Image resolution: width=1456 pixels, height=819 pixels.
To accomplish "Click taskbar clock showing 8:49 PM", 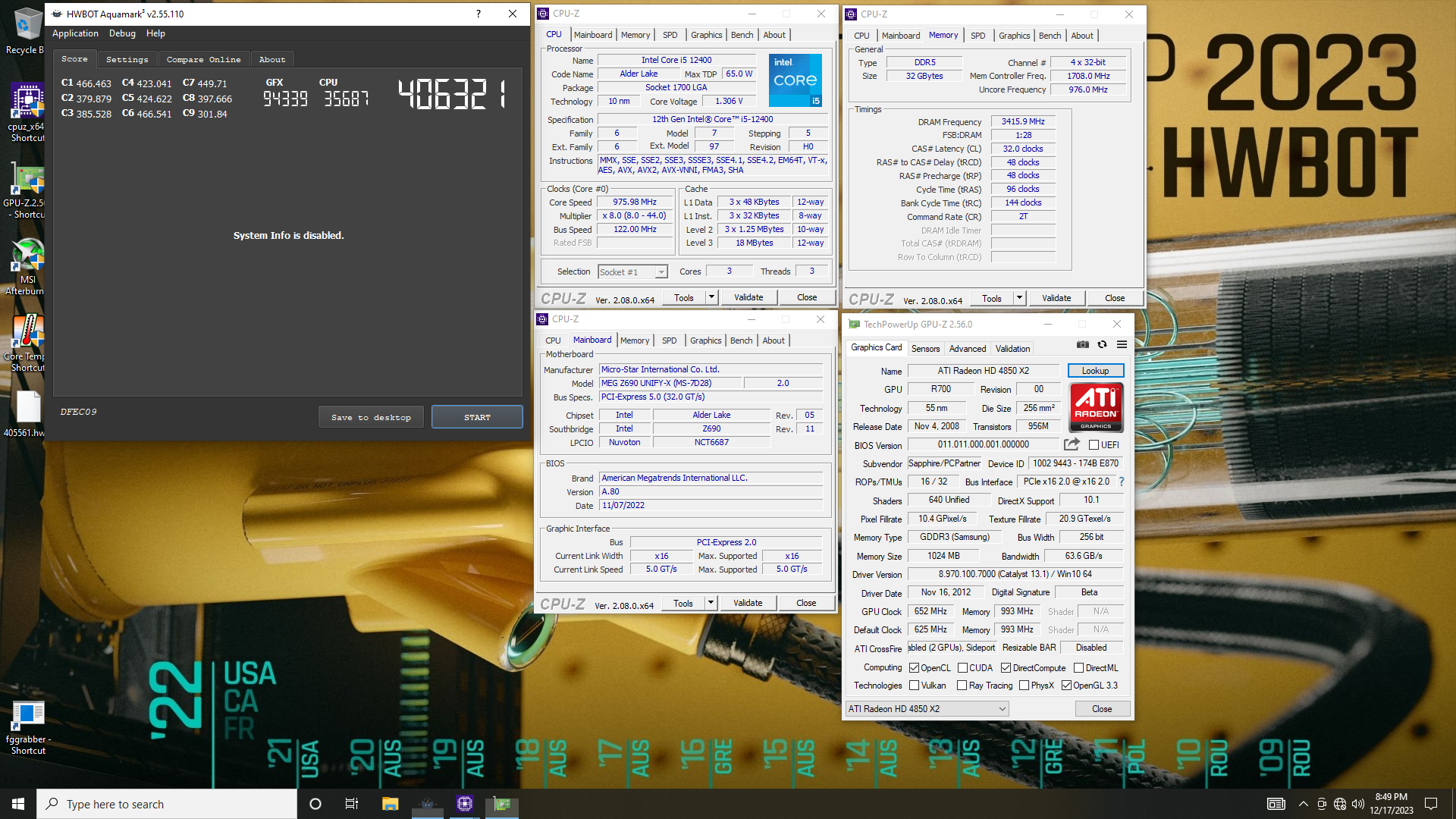I will click(x=1392, y=804).
